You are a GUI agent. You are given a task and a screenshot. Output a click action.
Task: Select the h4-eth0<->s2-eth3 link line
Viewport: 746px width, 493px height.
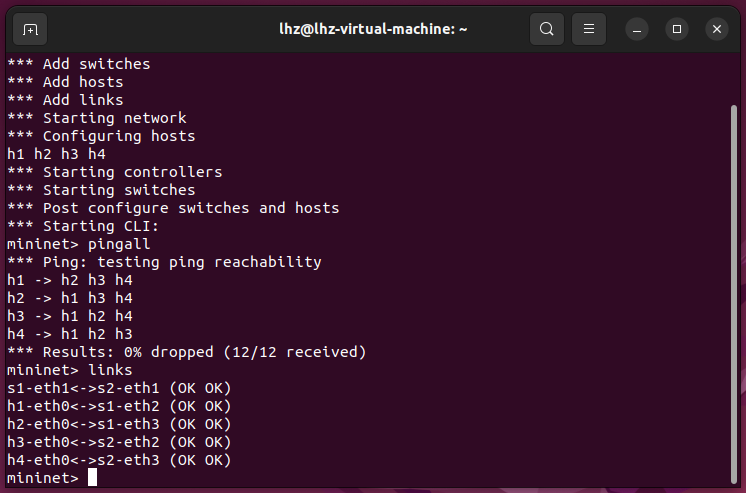pyautogui.click(x=119, y=460)
